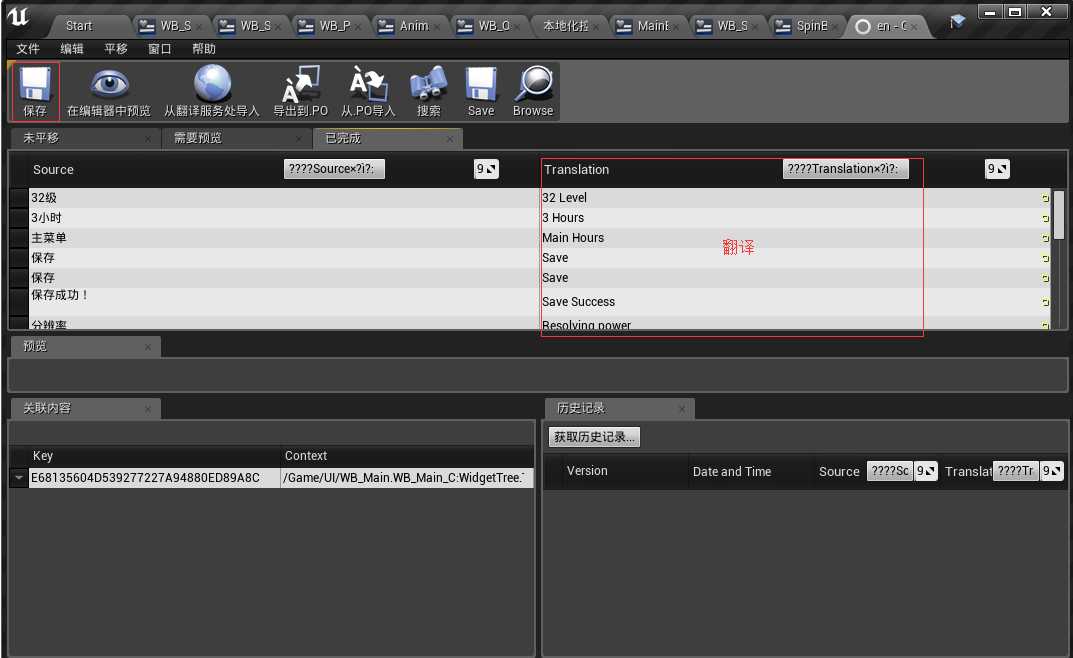1073x658 pixels.
Task: Click the 在编辑器中预览 eye icon
Action: (x=108, y=90)
